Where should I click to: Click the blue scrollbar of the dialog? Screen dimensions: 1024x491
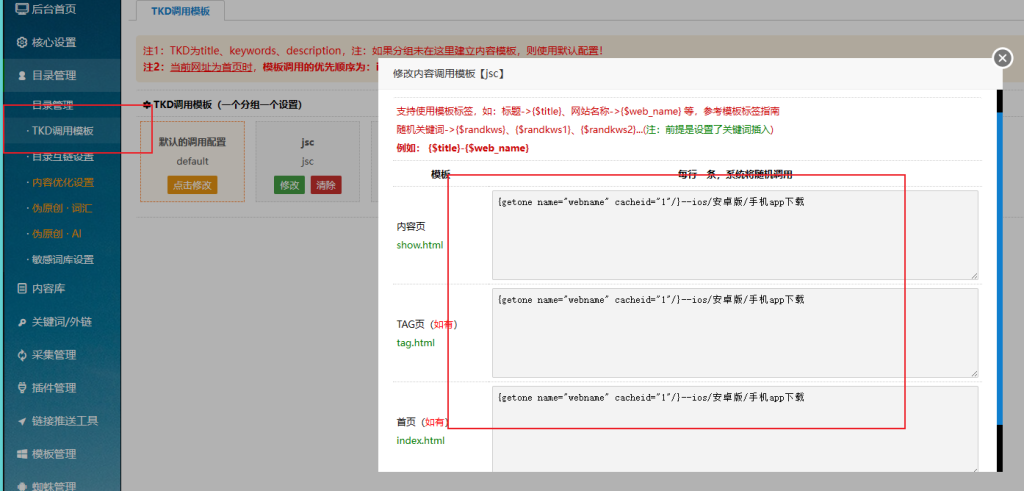tap(998, 250)
